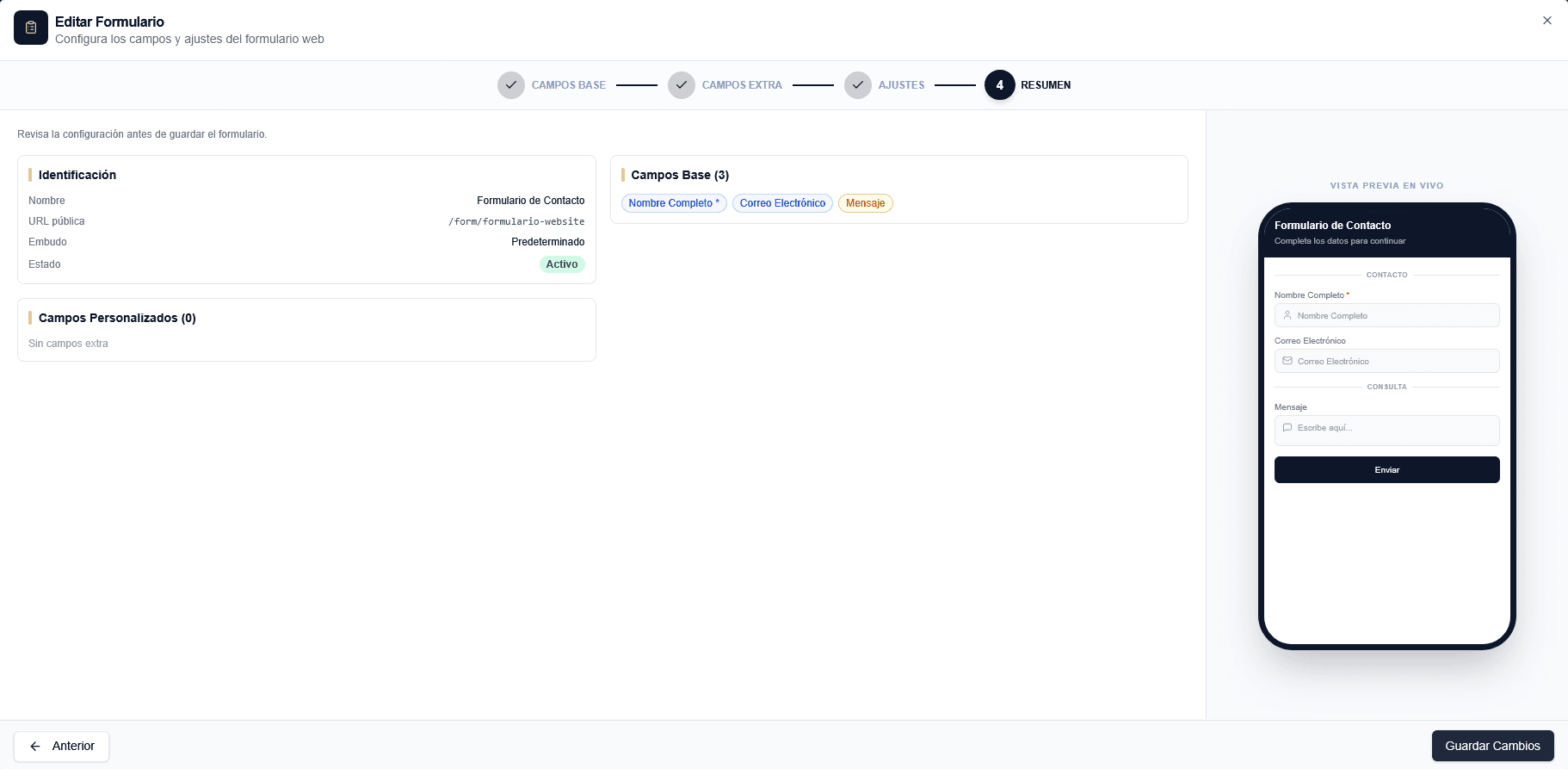The image size is (1568, 769).
Task: Click Nombre Completo input in preview
Action: pyautogui.click(x=1387, y=315)
